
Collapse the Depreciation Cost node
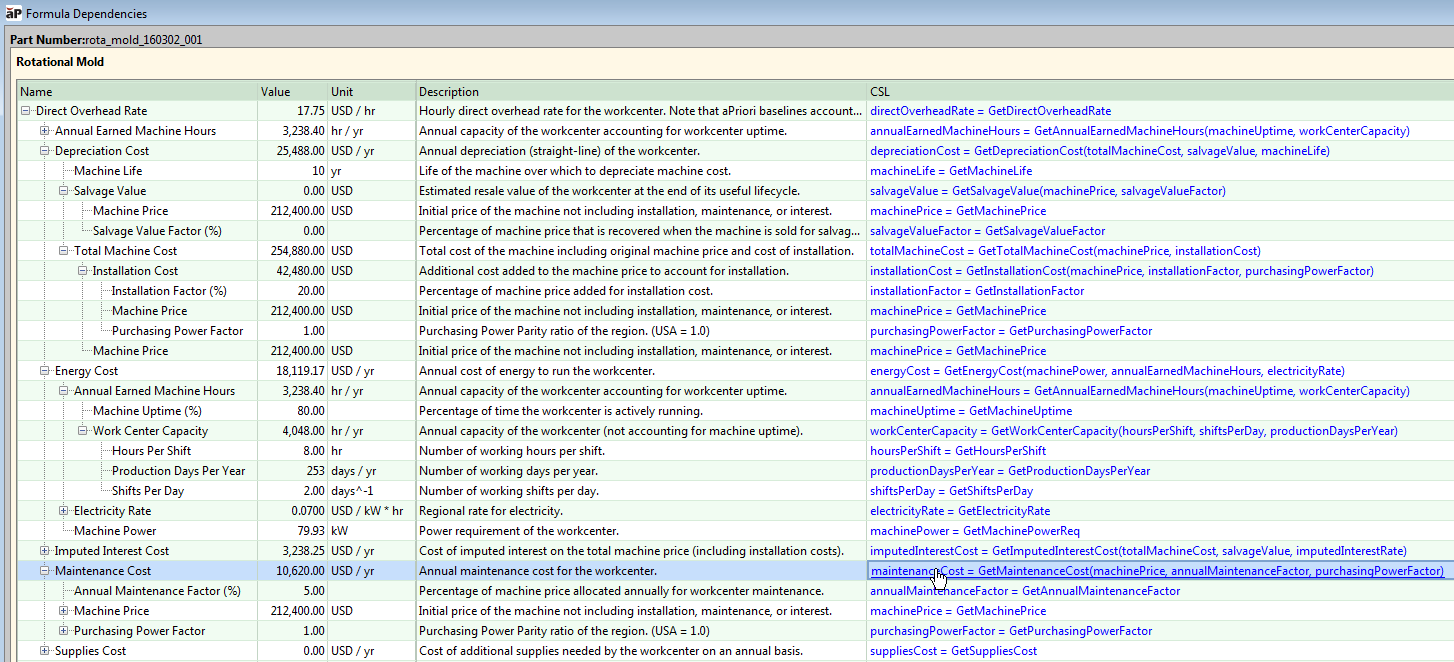pos(44,151)
